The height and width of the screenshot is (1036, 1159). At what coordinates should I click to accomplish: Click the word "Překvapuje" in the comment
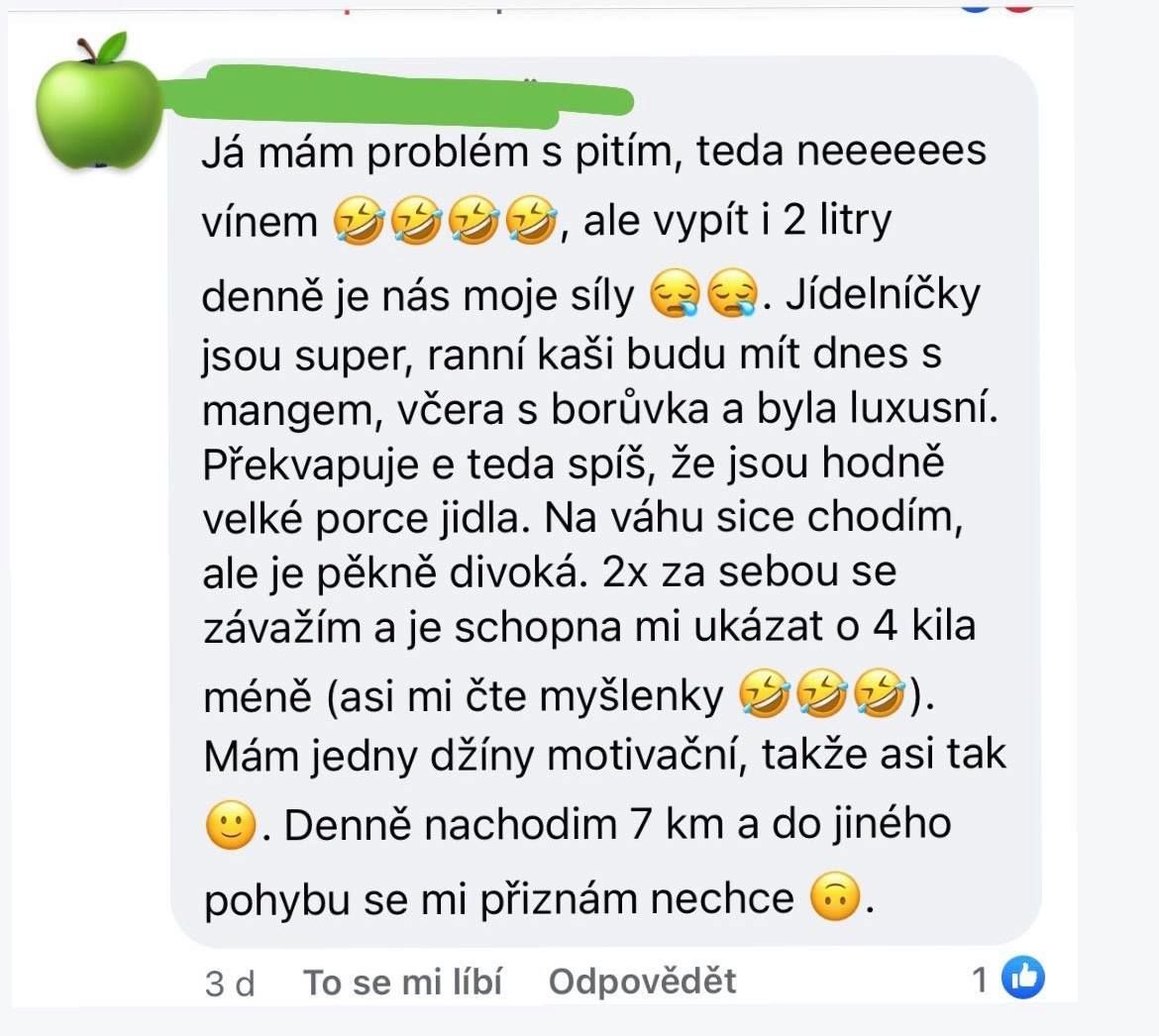point(310,466)
